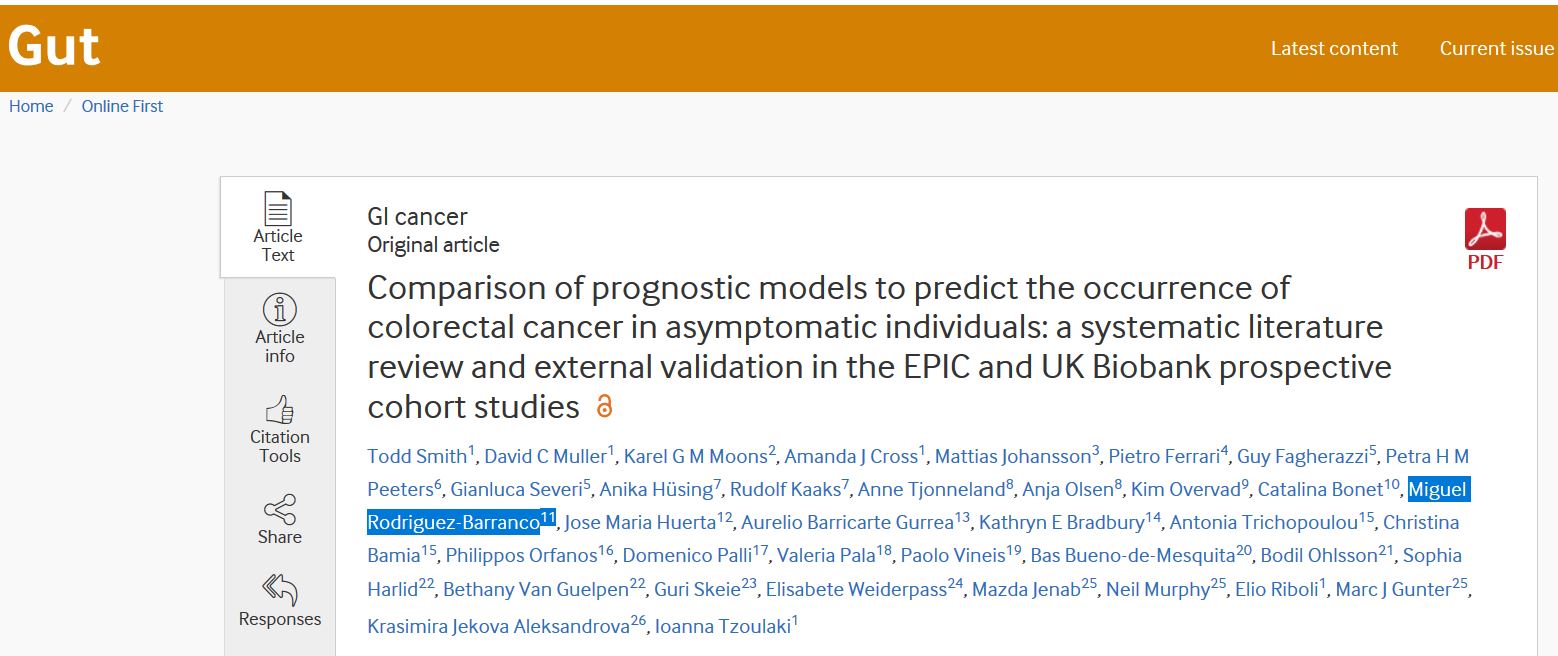This screenshot has height=656, width=1558.
Task: Open the Article info icon
Action: point(279,309)
